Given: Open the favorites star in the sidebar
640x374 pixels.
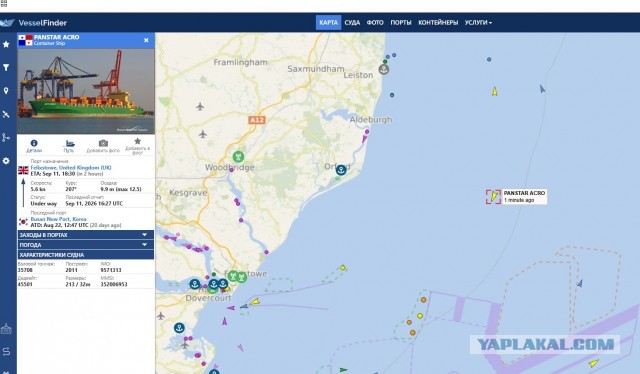Looking at the screenshot, I should coord(6,44).
